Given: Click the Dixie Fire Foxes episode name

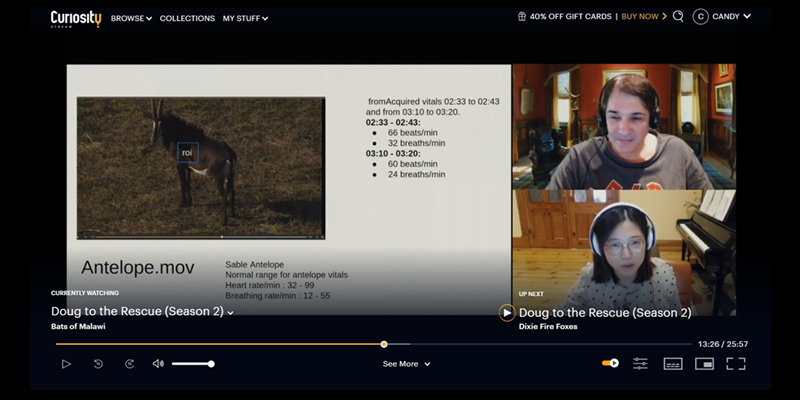Looking at the screenshot, I should coord(548,327).
